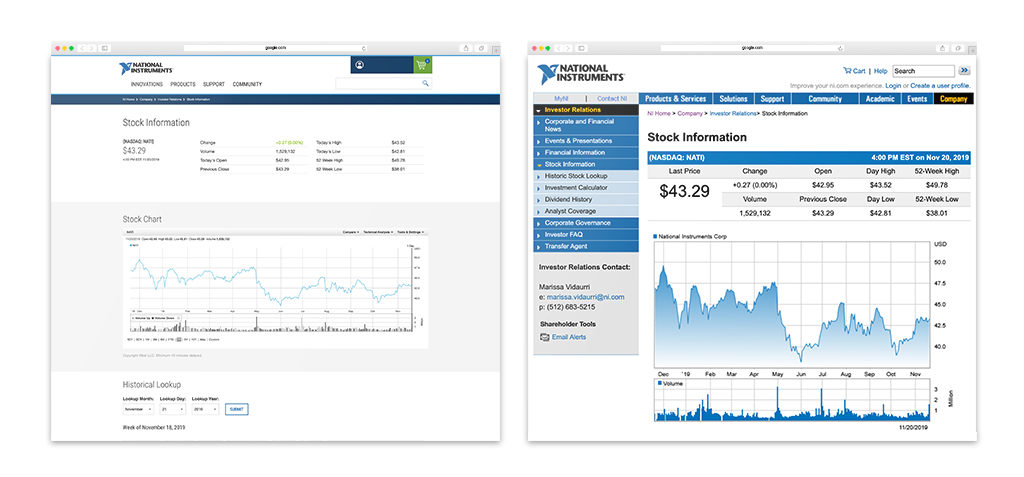Click Investor Relations breadcrumb in right window
Viewport: 1024px width, 477px height.
point(733,114)
